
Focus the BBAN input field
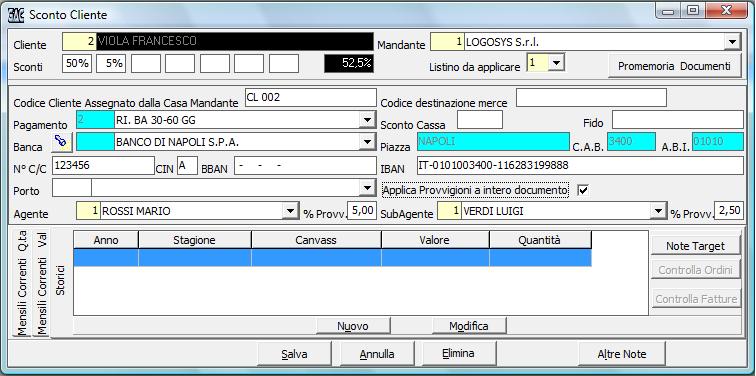[305, 165]
